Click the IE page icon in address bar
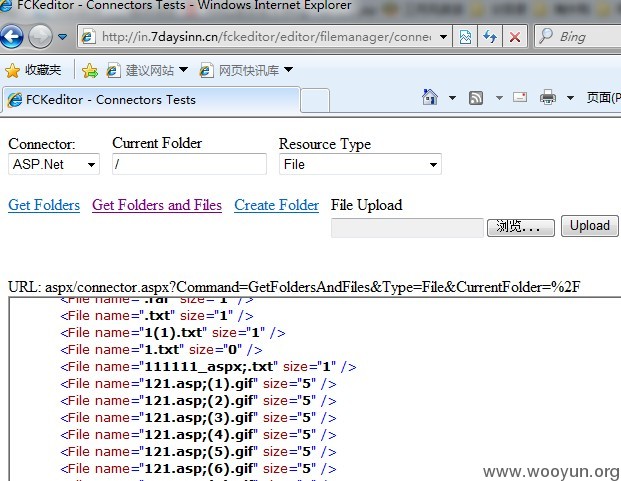Viewport: 621px width, 481px height. pyautogui.click(x=88, y=37)
